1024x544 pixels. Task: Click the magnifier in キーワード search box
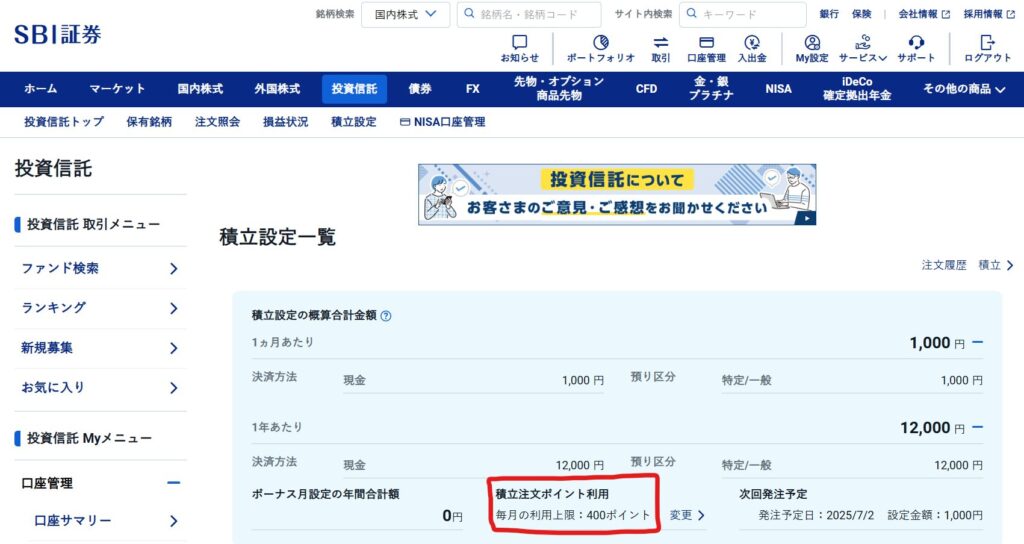[692, 14]
